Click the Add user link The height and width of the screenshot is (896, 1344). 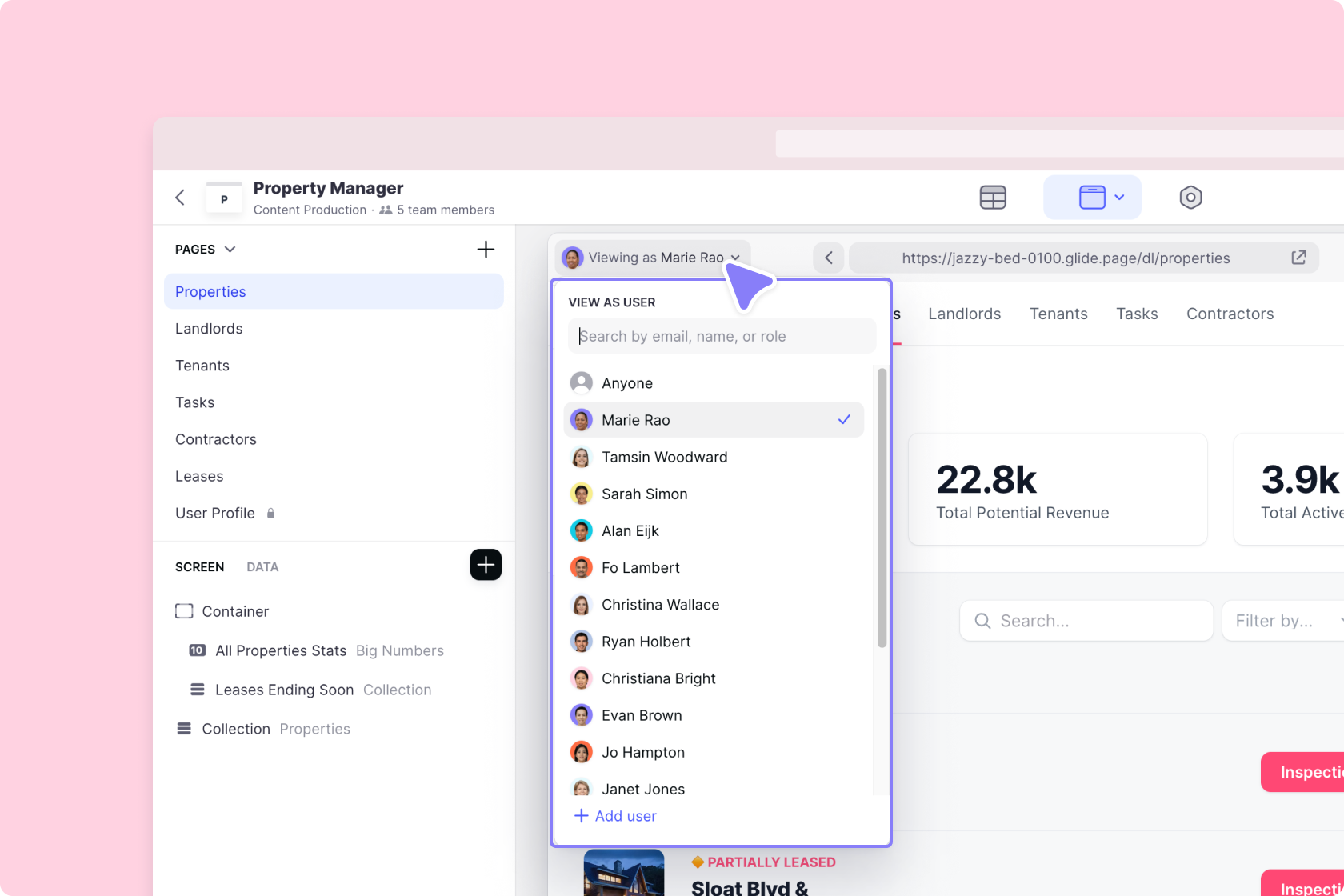(624, 815)
